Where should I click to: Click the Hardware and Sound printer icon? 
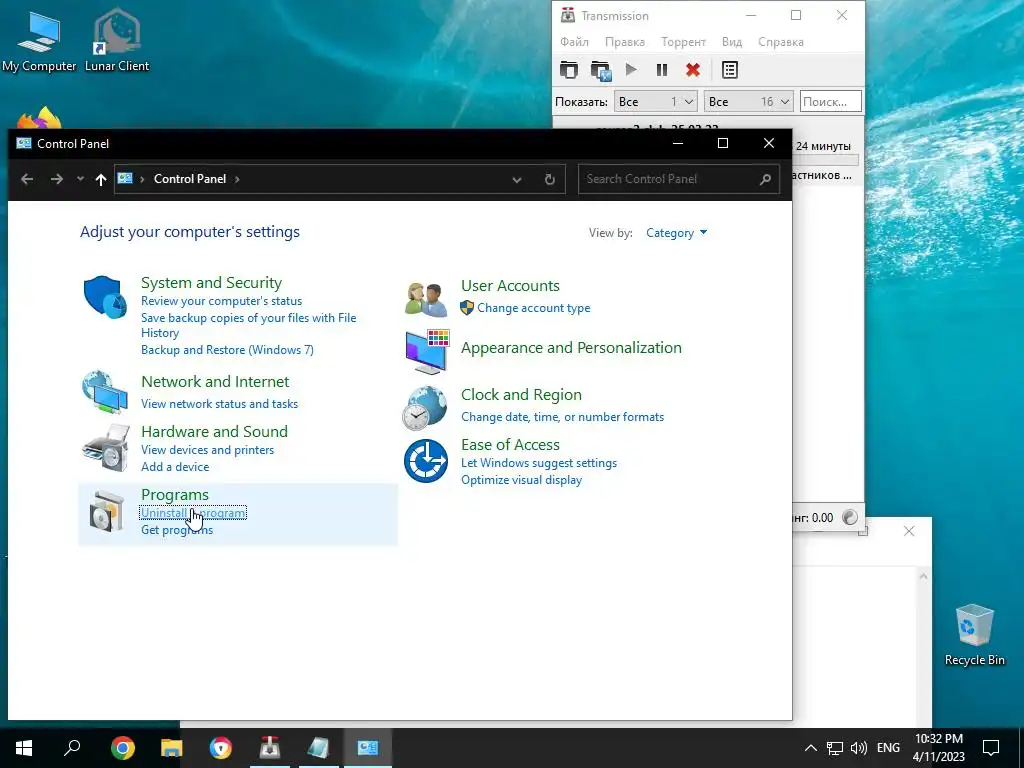[105, 448]
